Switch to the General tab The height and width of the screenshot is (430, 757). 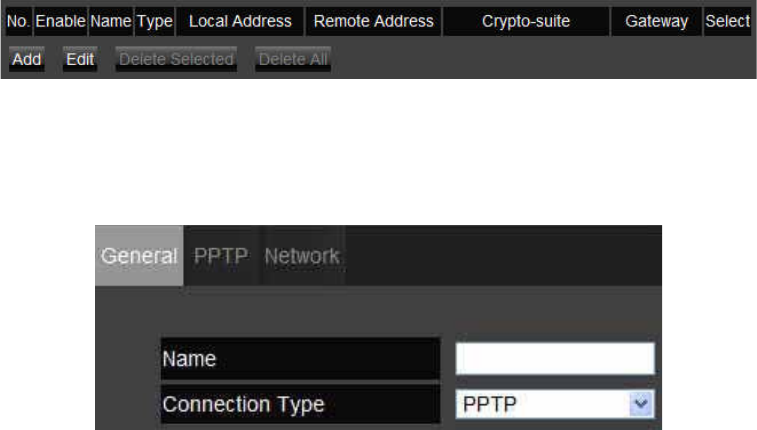[139, 256]
